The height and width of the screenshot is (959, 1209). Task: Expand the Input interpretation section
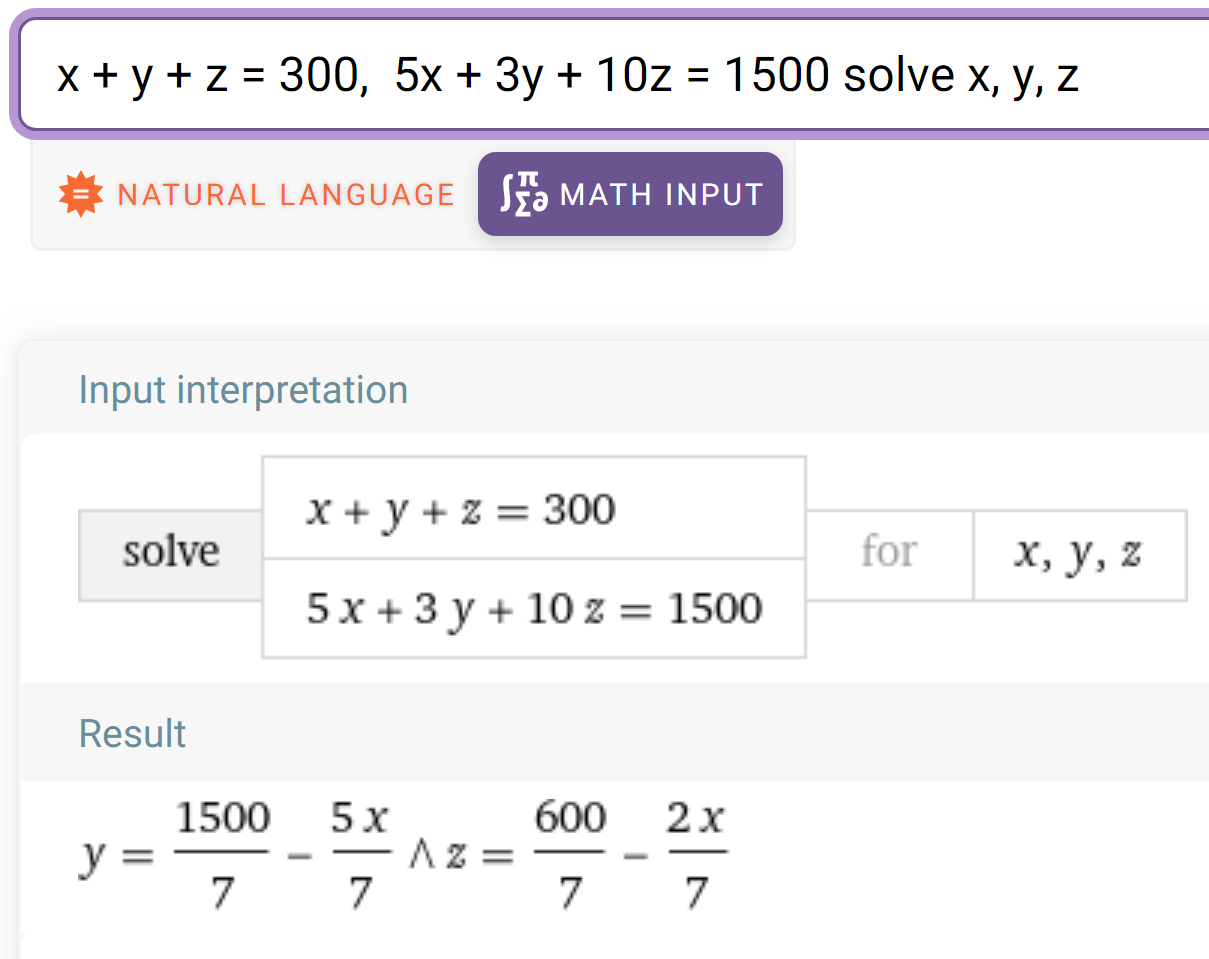point(243,389)
